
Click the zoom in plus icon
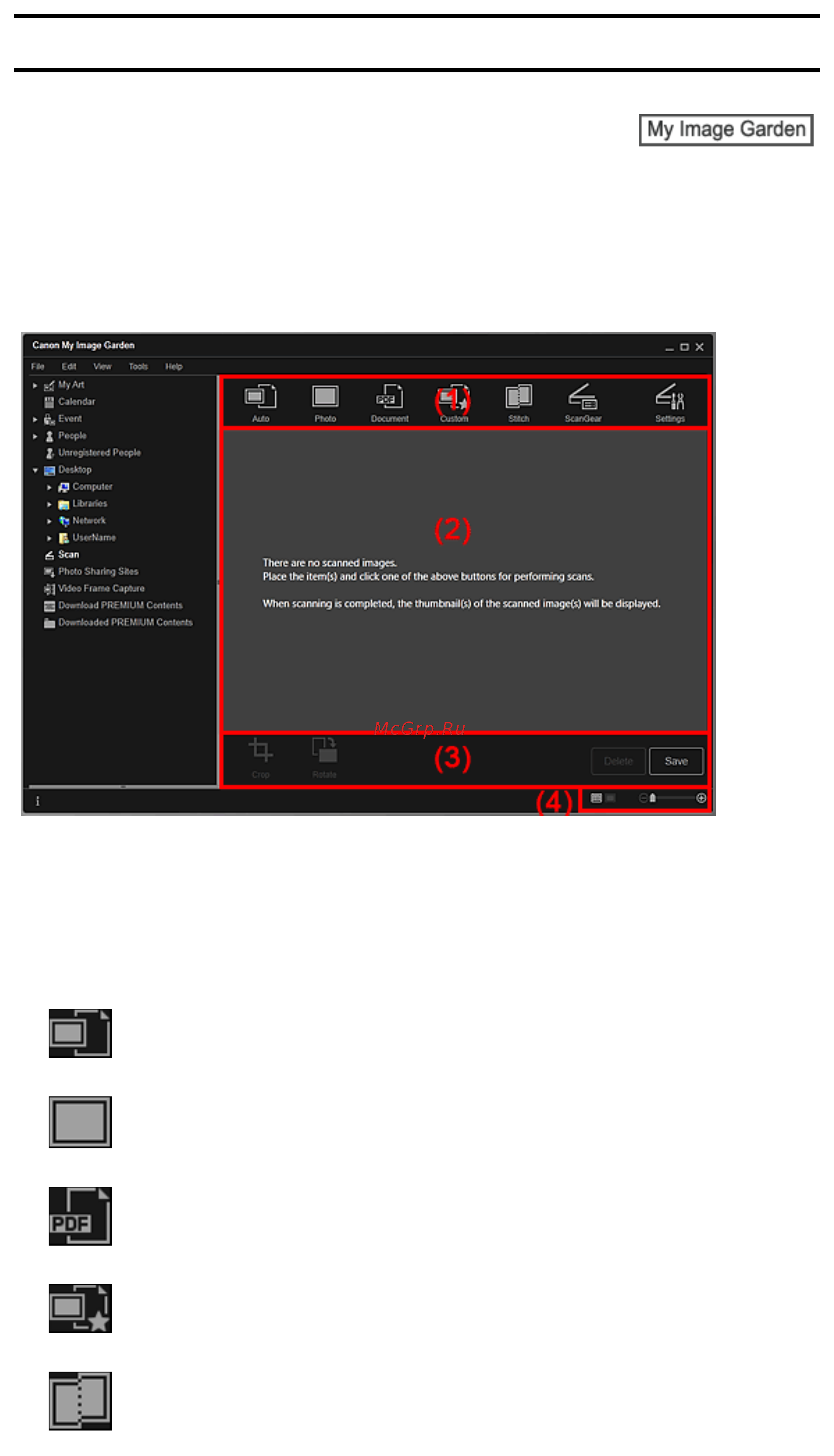click(x=700, y=798)
